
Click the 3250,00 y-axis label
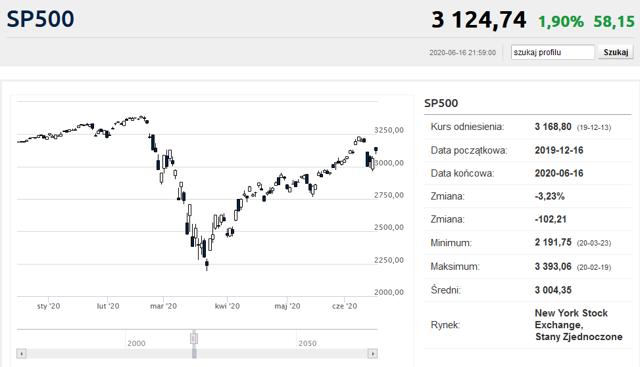point(389,130)
